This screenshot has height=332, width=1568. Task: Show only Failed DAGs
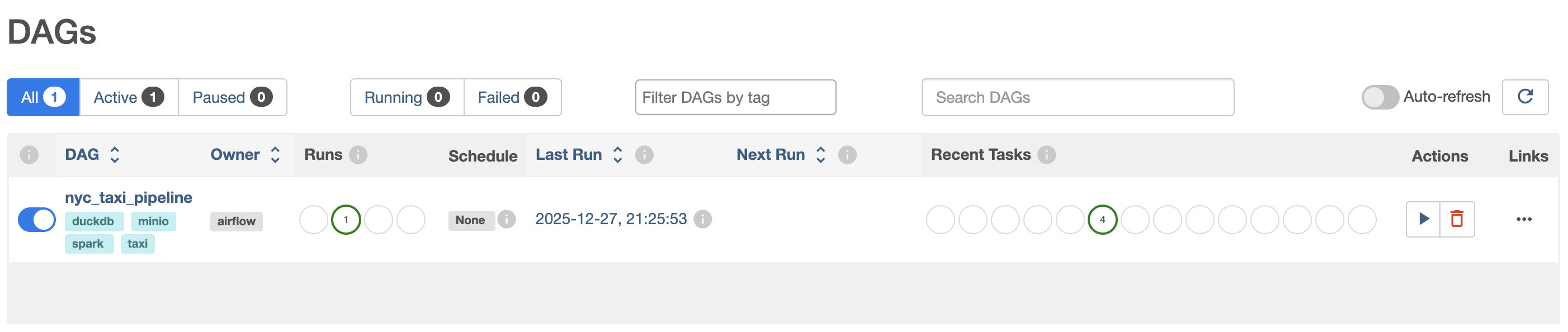click(512, 97)
